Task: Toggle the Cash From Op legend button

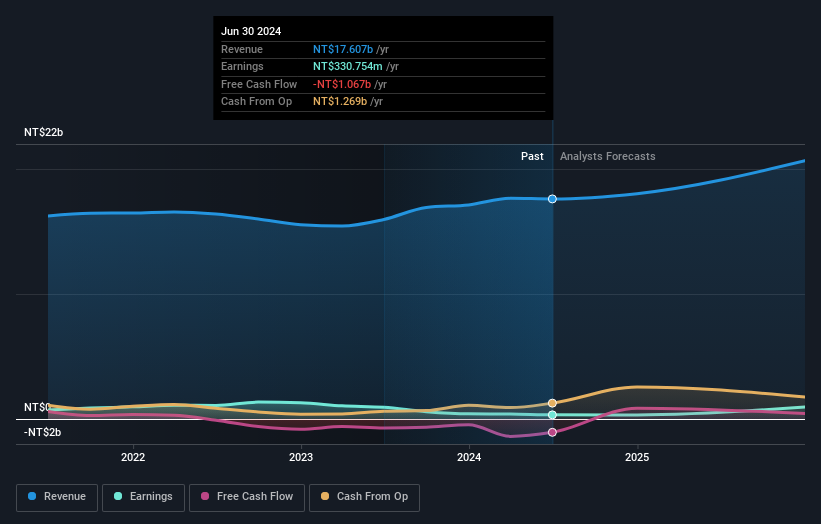Action: [364, 497]
